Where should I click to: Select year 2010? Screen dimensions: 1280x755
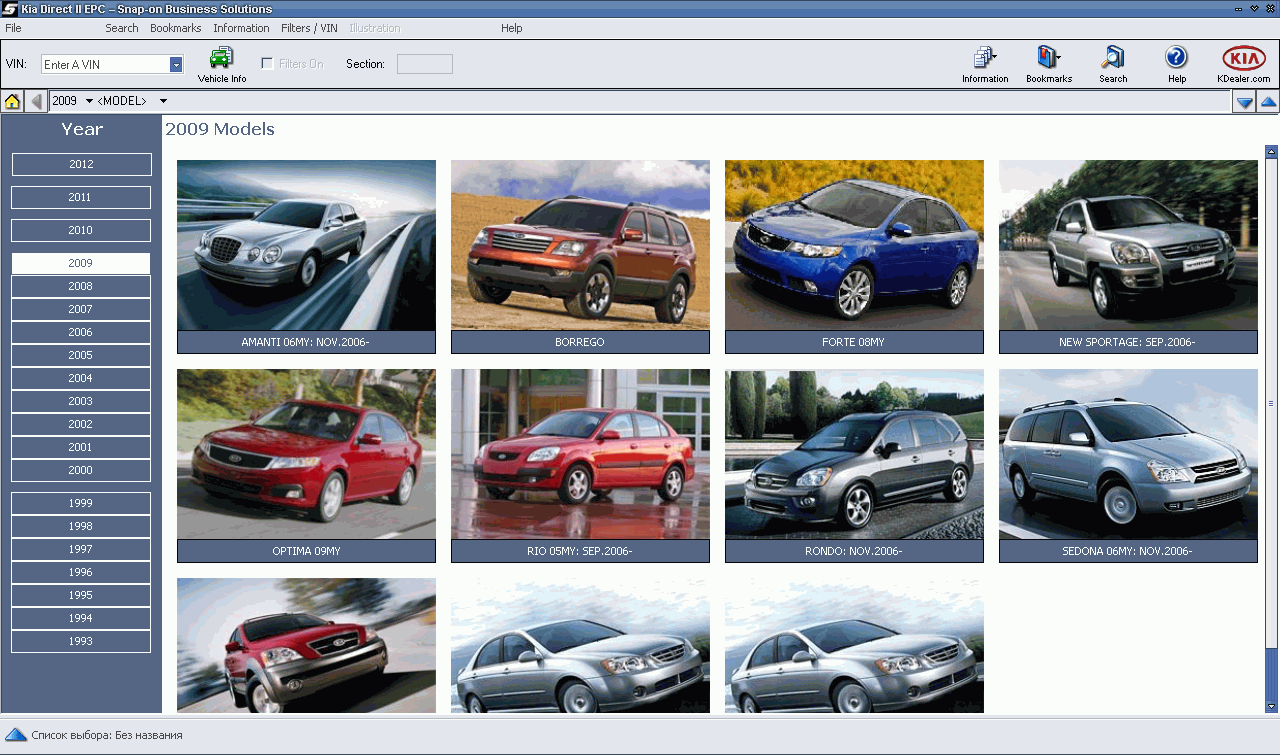pos(81,230)
